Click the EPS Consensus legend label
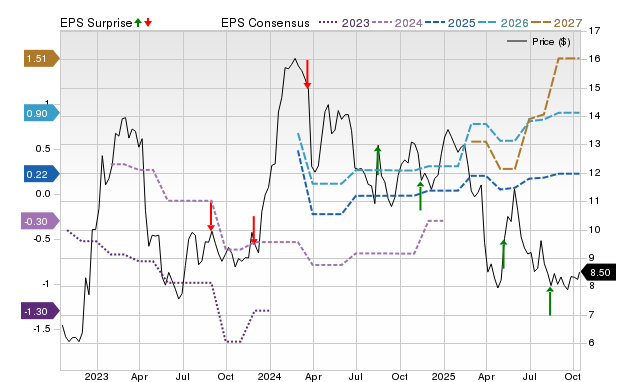 click(x=265, y=23)
